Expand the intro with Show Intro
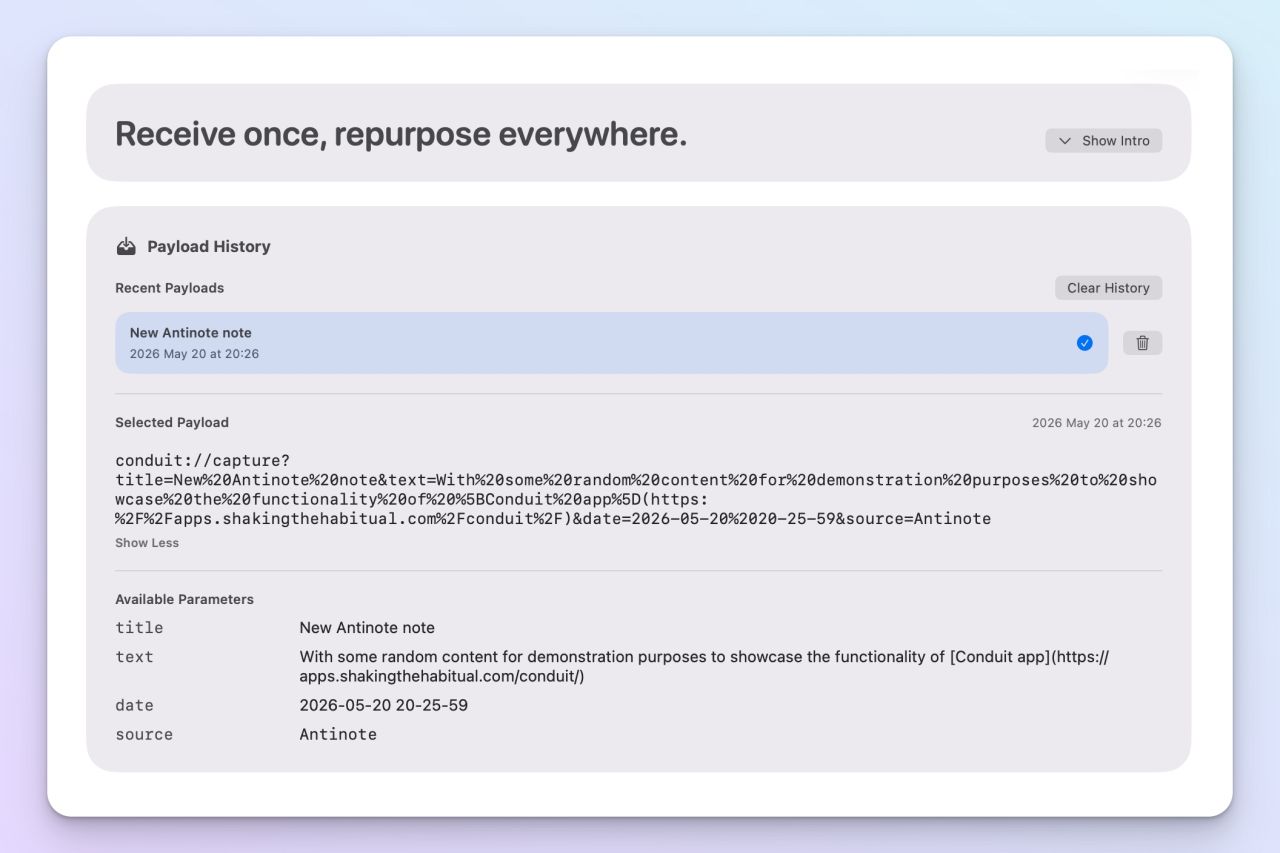 pos(1104,141)
